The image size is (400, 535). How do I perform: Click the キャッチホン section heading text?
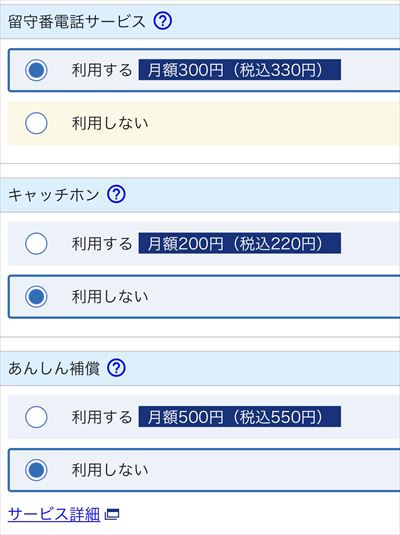click(x=54, y=195)
